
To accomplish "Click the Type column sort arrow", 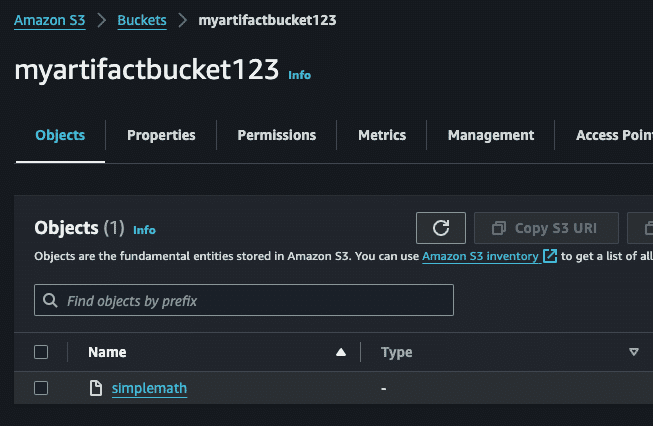I will [633, 352].
